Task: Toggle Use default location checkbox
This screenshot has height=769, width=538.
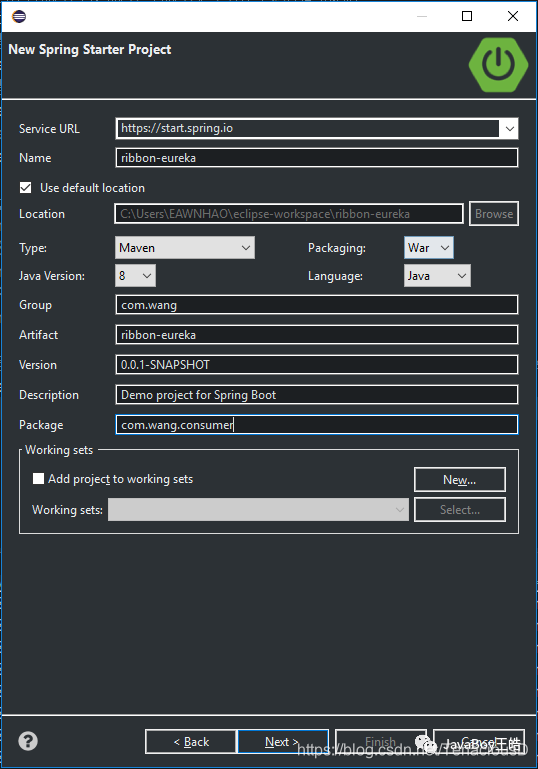Action: point(26,188)
